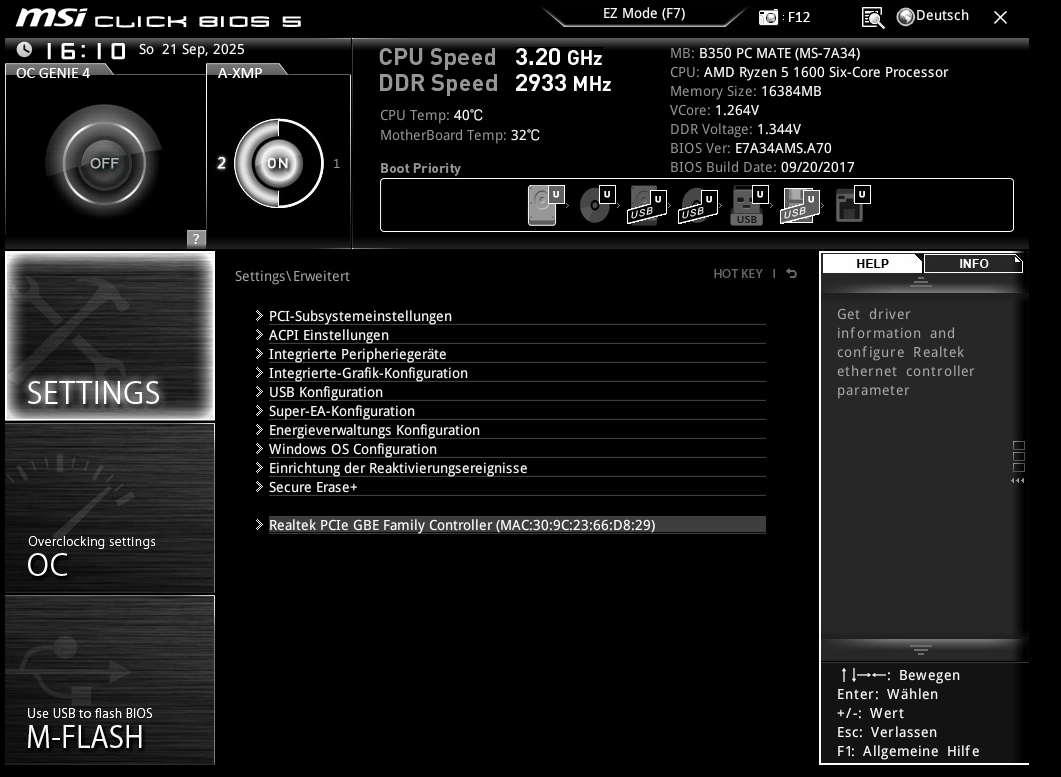This screenshot has width=1061, height=777.
Task: Click the Memory Size 16384MB line
Action: click(x=746, y=91)
